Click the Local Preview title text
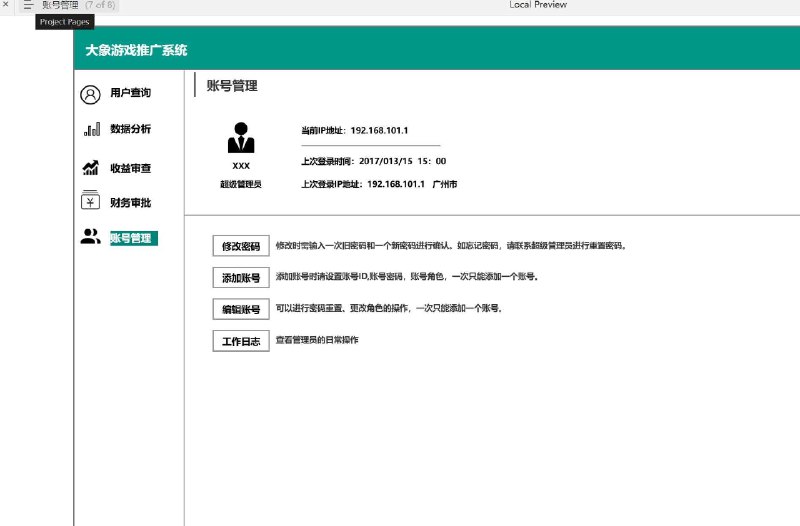 538,5
